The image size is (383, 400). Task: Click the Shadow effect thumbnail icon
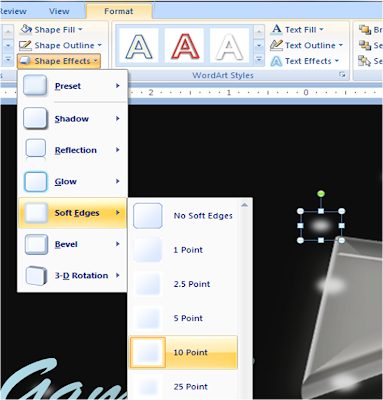coord(35,118)
